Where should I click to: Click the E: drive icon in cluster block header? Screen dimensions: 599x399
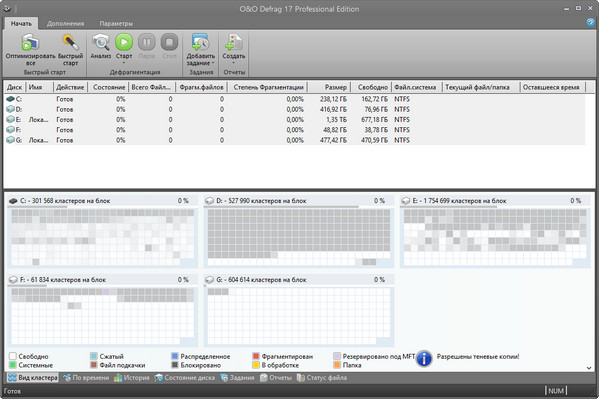point(406,201)
